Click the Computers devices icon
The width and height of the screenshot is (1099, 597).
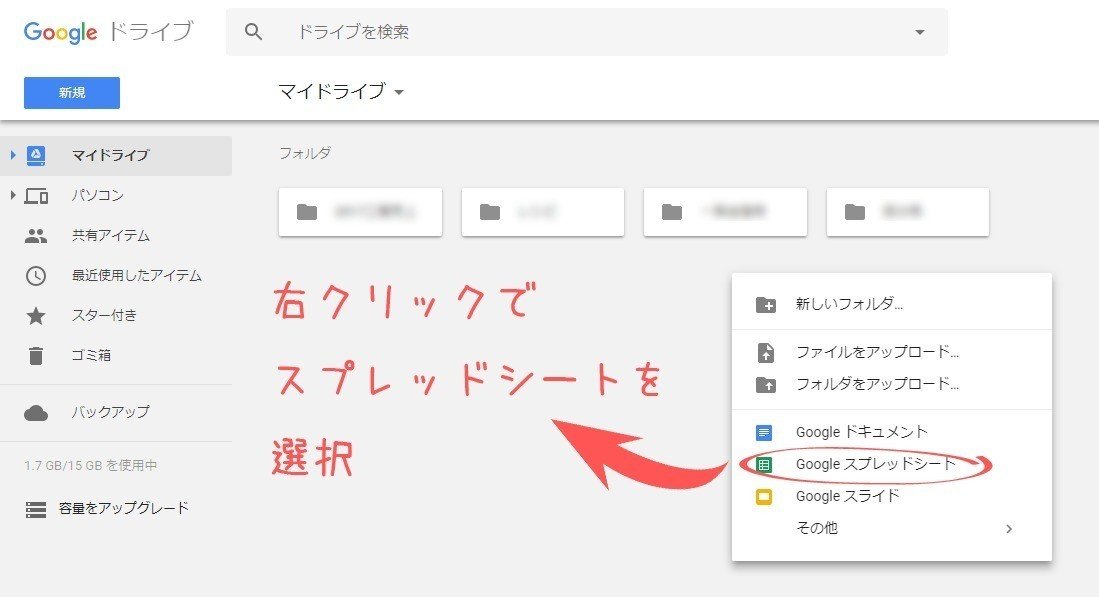point(36,195)
